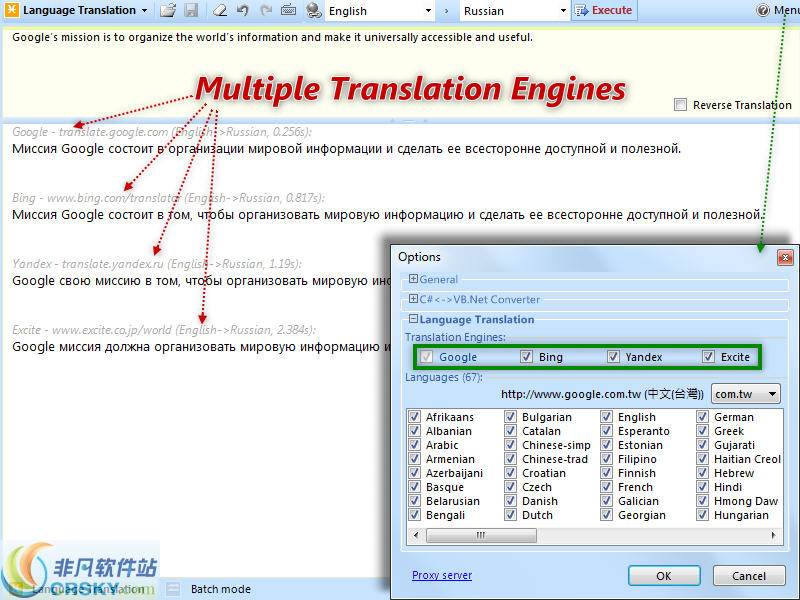Click the Batch mode icon in status bar
The image size is (800, 600).
(173, 589)
